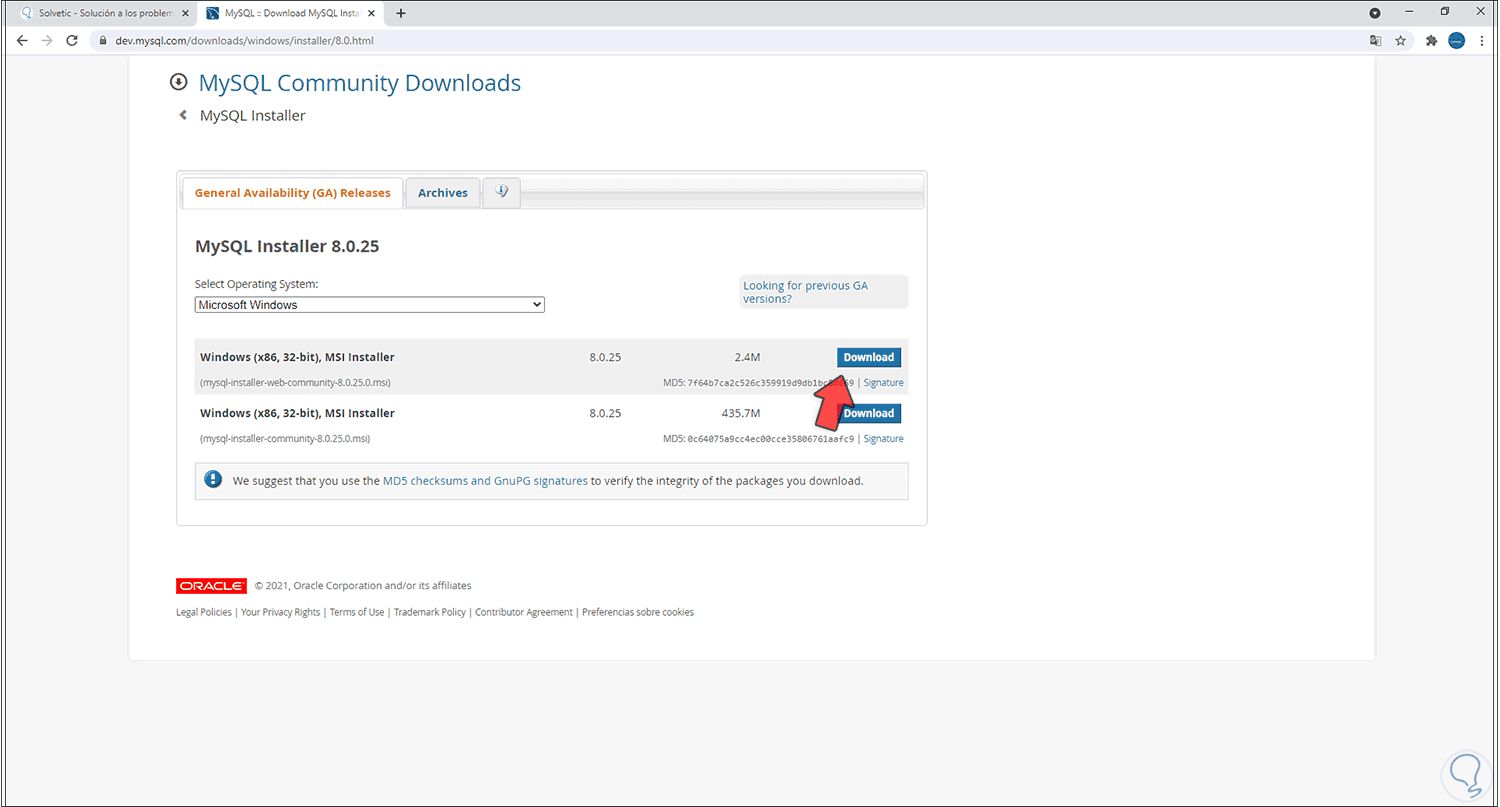Click the Select Operating System label

click(257, 284)
